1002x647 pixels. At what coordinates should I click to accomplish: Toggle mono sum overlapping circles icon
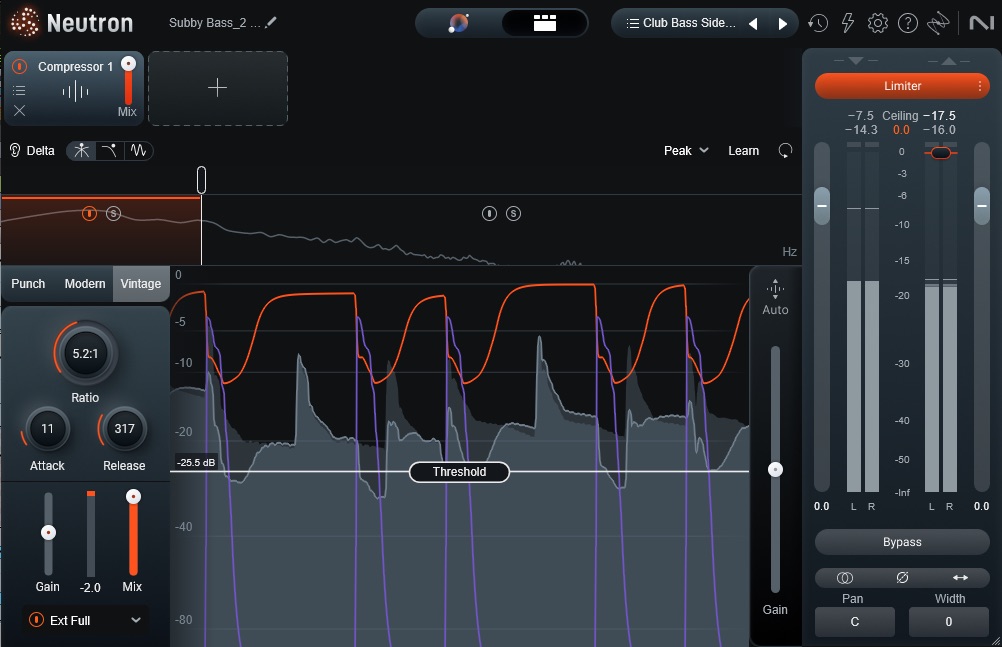point(844,578)
